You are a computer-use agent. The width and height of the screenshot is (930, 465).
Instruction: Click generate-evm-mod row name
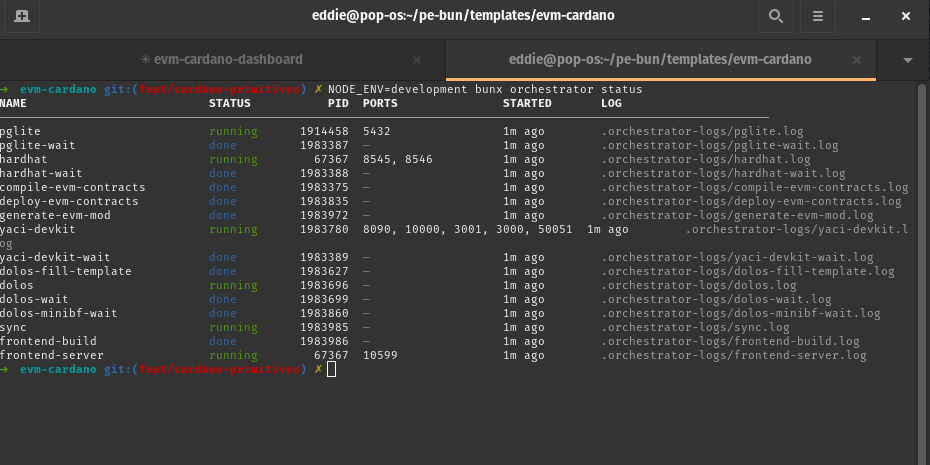point(55,215)
